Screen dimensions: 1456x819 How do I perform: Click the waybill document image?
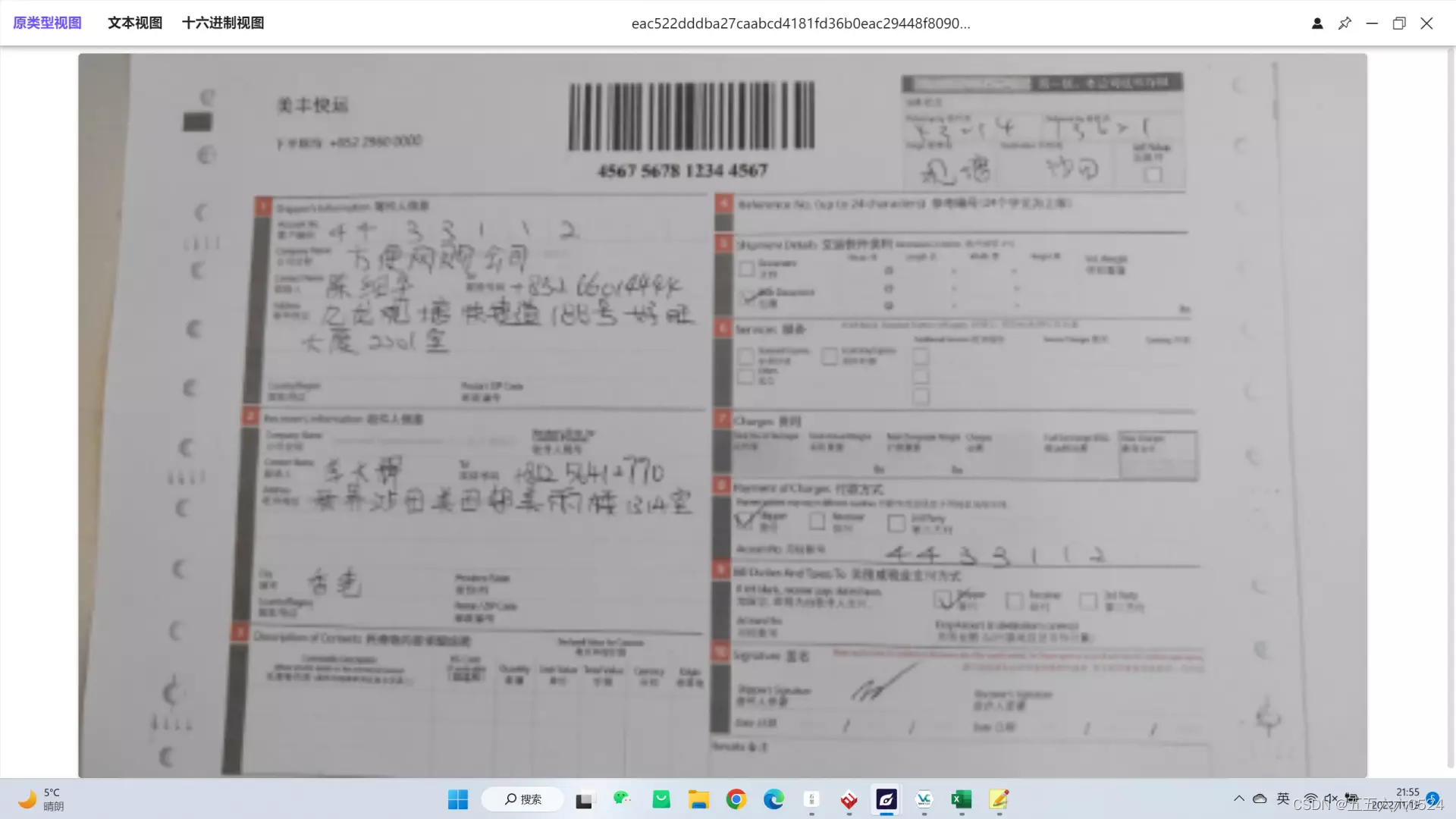coord(722,415)
